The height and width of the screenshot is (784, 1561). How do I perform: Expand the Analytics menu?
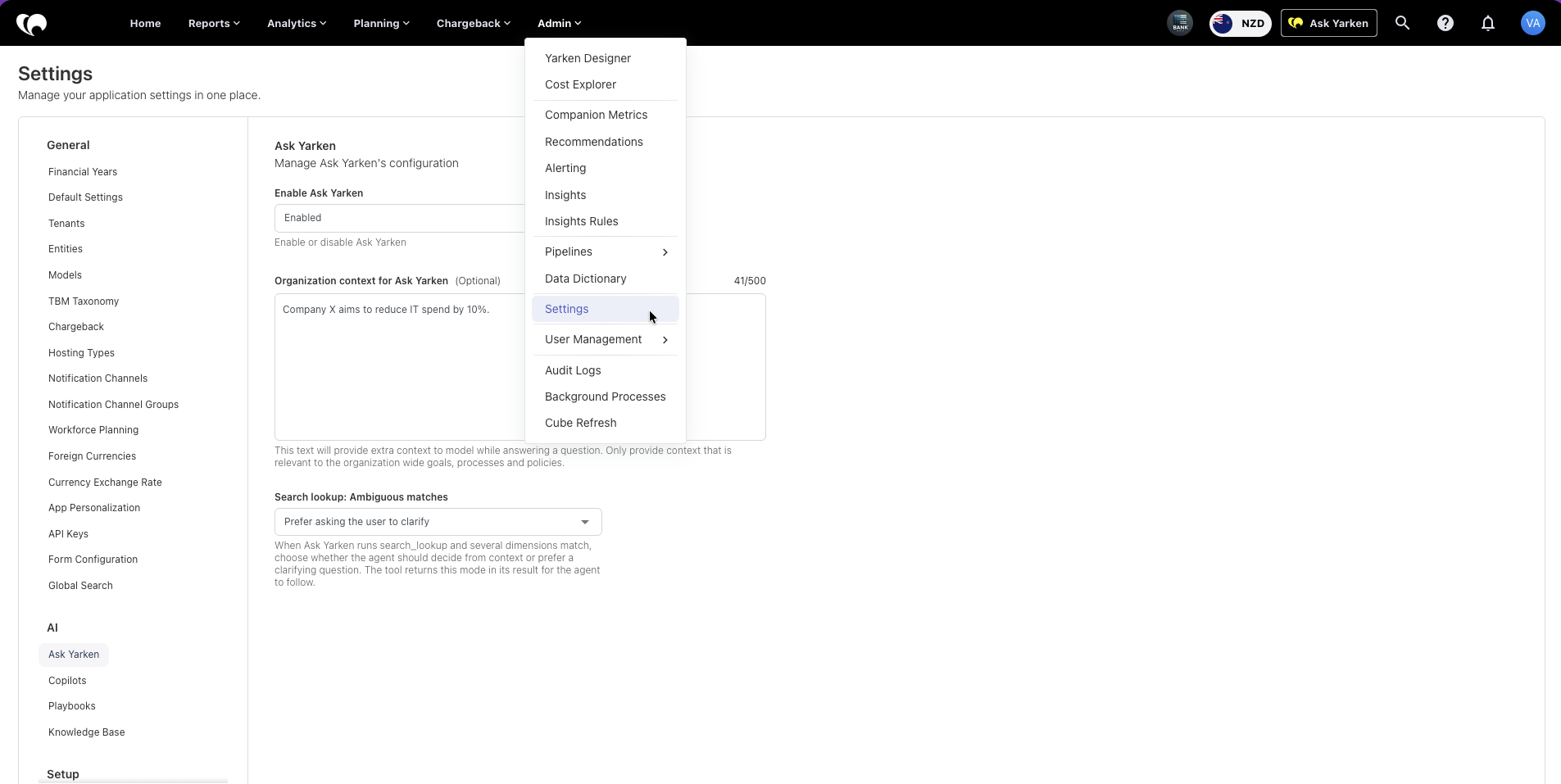pyautogui.click(x=297, y=23)
